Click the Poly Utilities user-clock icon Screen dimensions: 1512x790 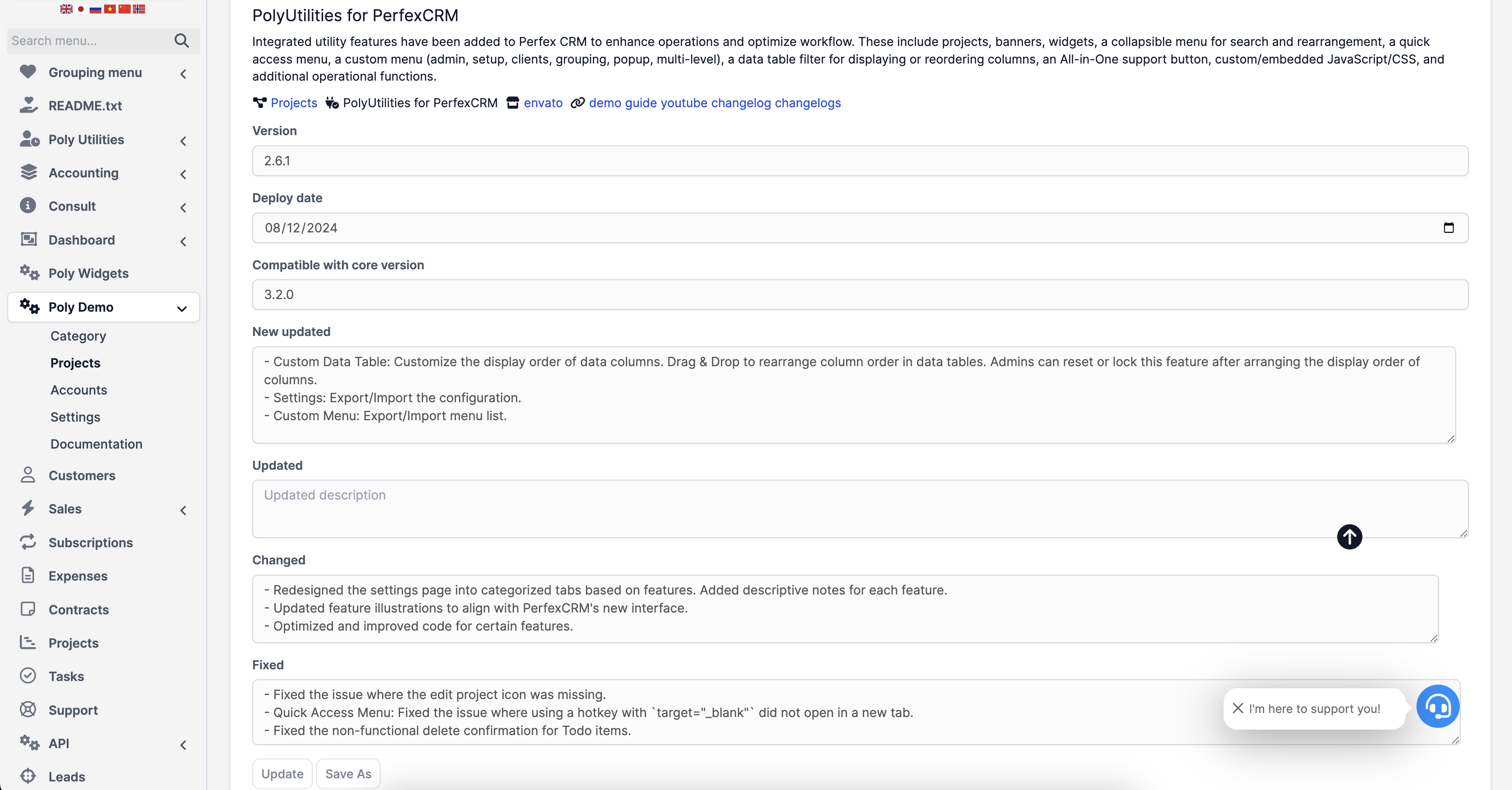(x=29, y=139)
